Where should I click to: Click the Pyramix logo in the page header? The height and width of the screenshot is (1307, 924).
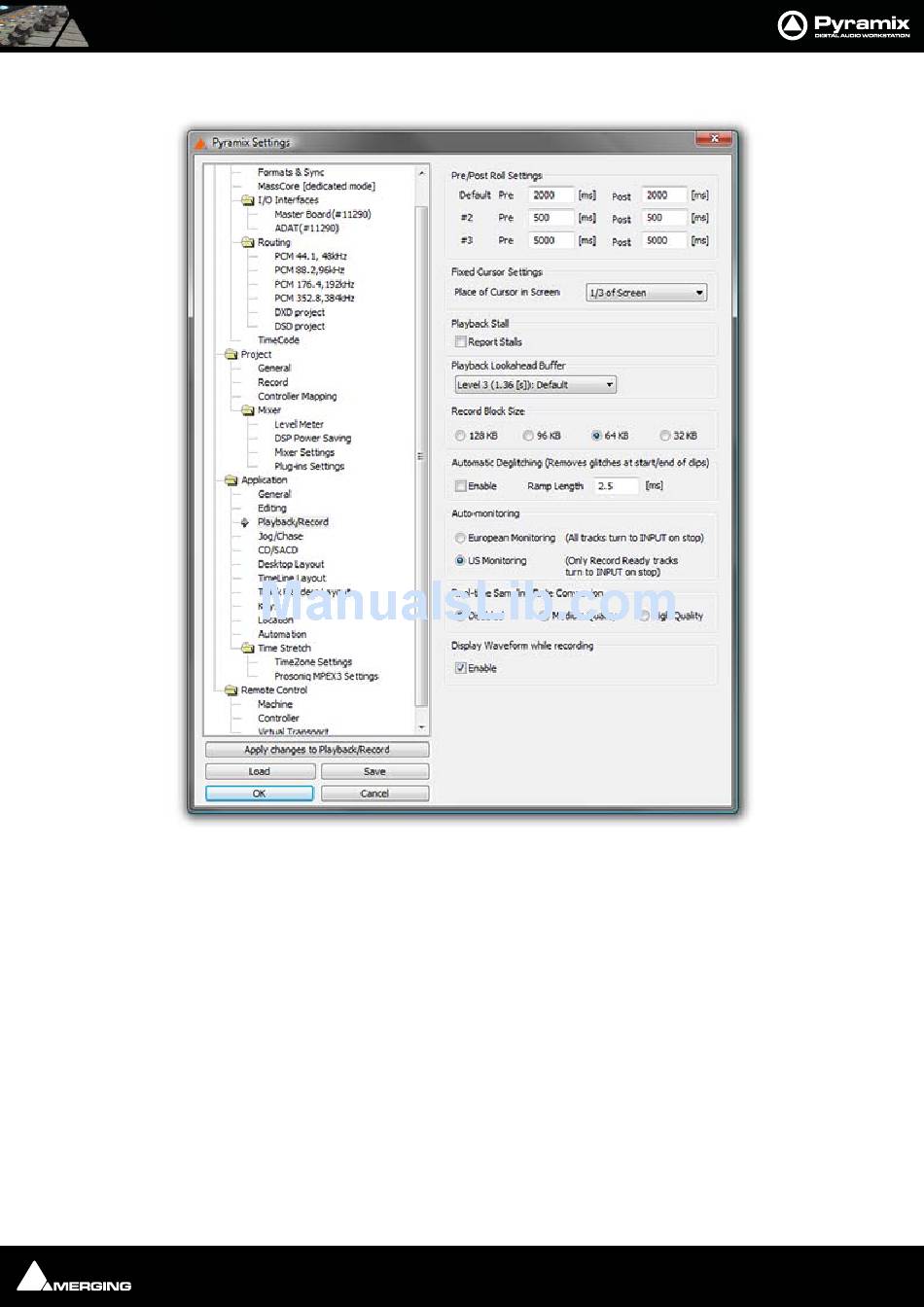click(x=844, y=25)
